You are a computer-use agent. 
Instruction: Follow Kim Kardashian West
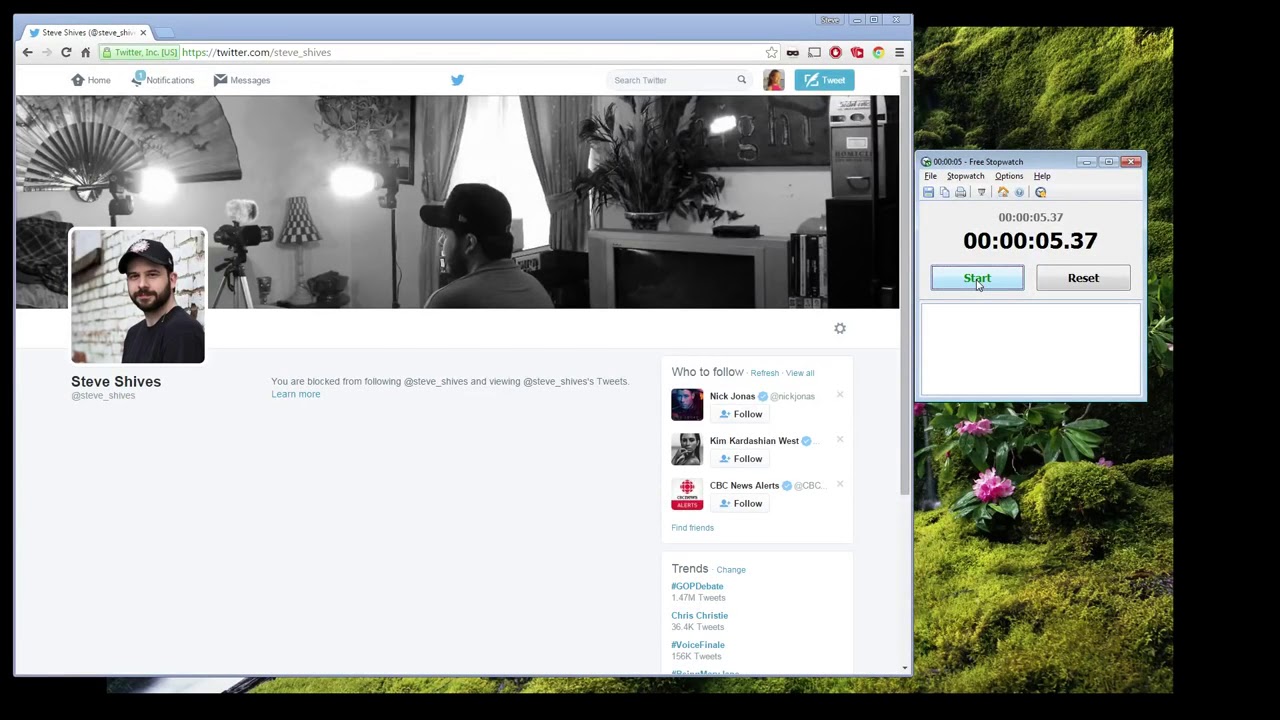(x=740, y=459)
